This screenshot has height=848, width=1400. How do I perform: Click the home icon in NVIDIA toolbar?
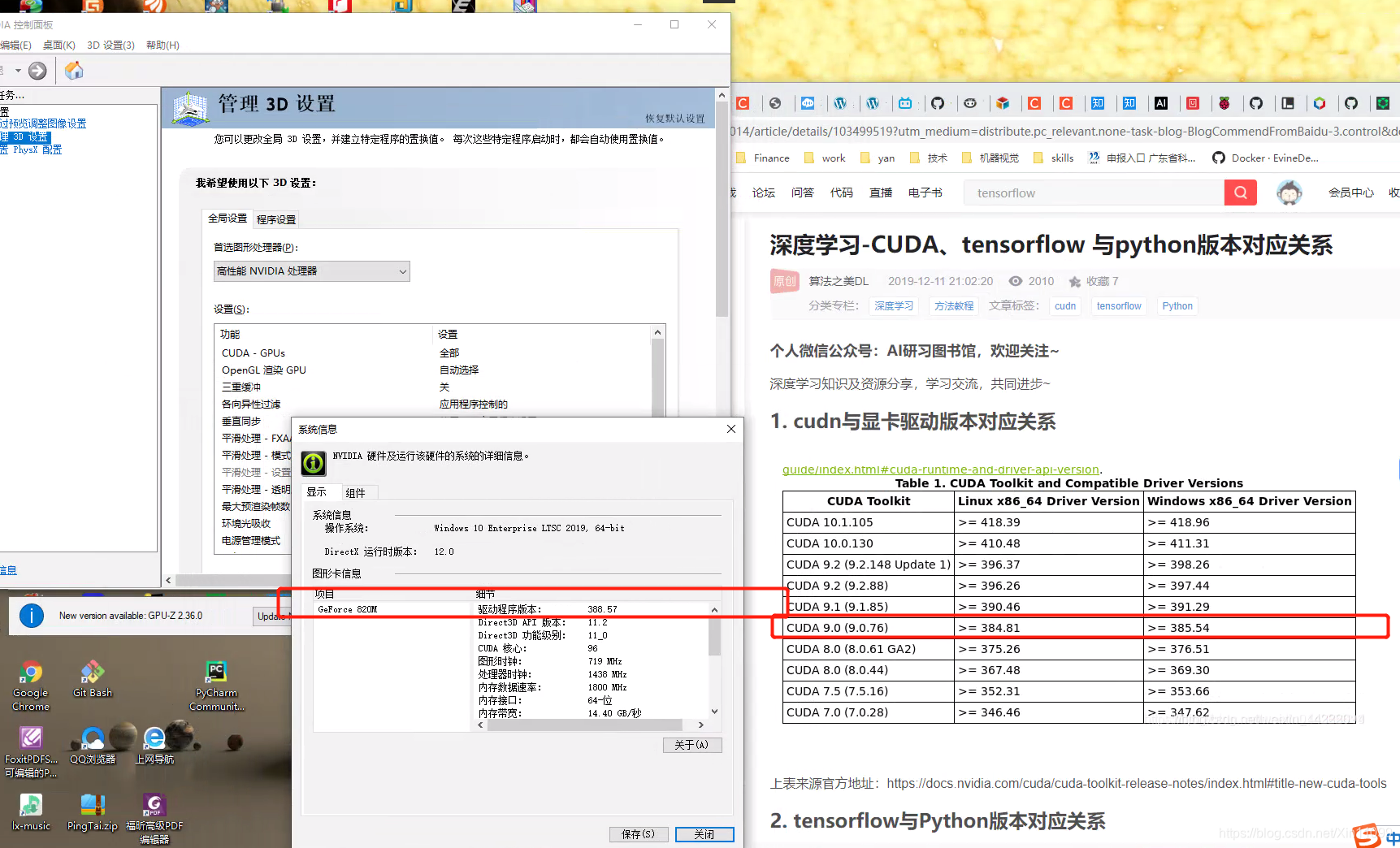[x=74, y=71]
